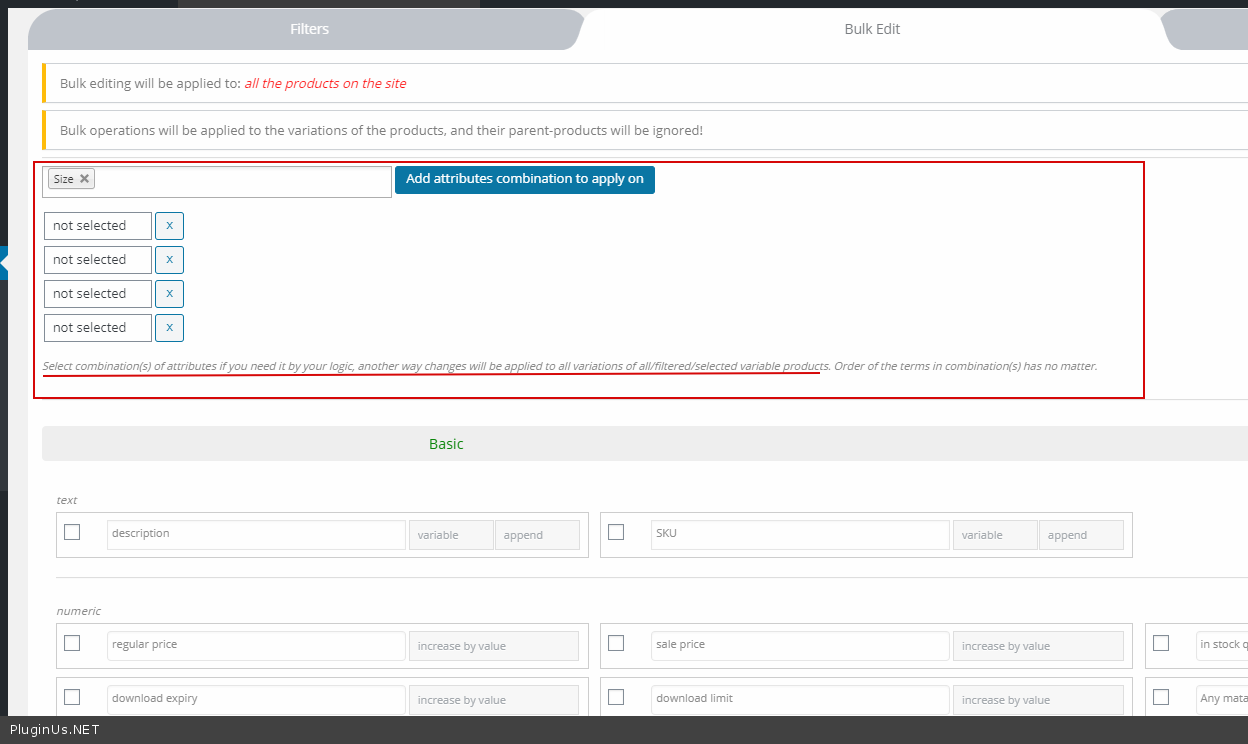1248x744 pixels.
Task: Remove the Size attribute tag
Action: (x=85, y=179)
